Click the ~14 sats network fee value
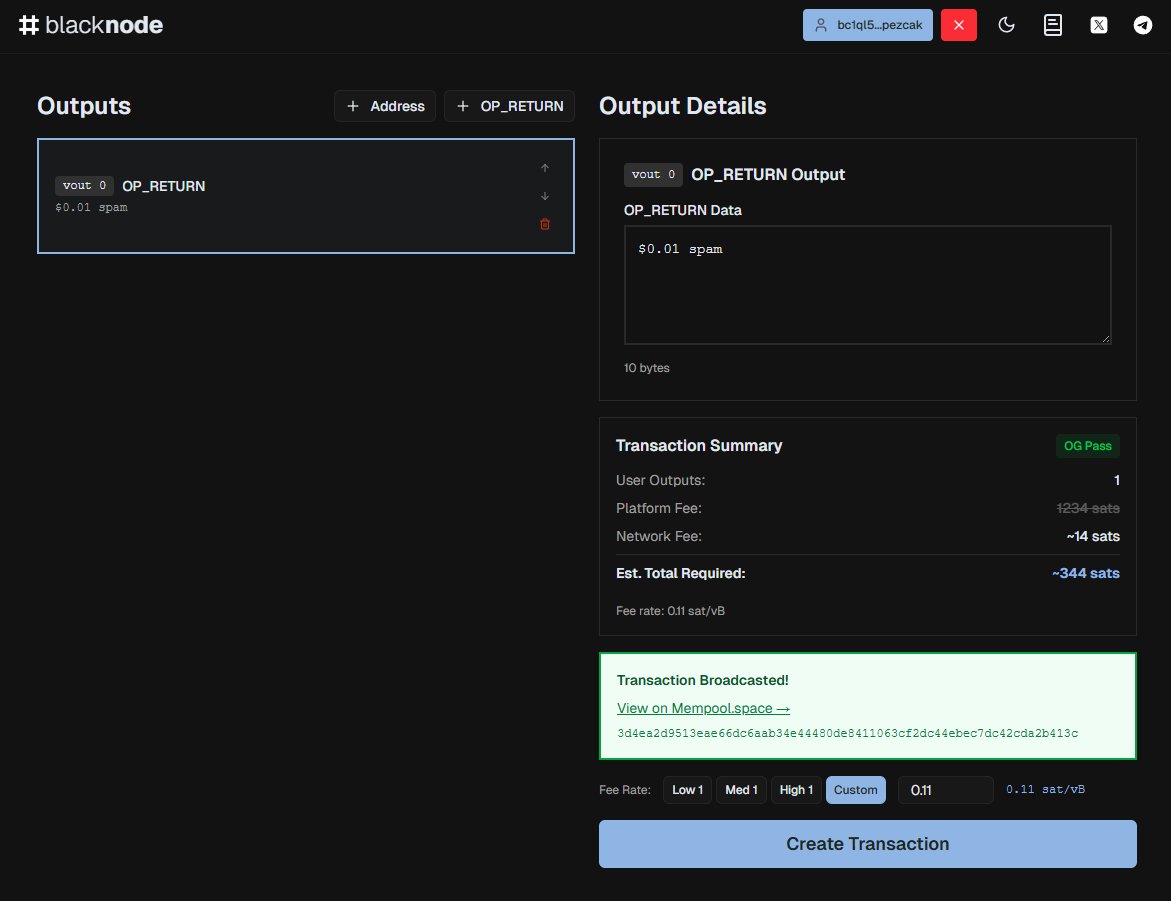 [x=1093, y=536]
